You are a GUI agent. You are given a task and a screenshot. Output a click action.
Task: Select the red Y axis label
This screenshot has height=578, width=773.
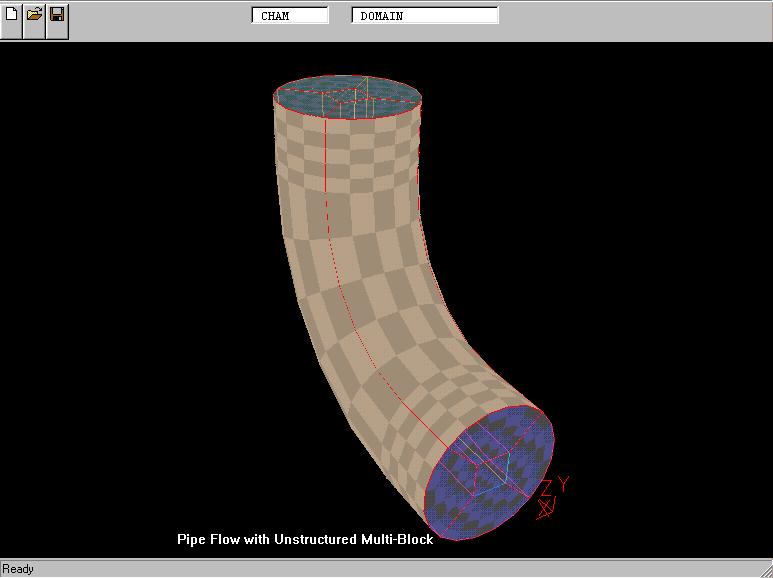coord(564,484)
